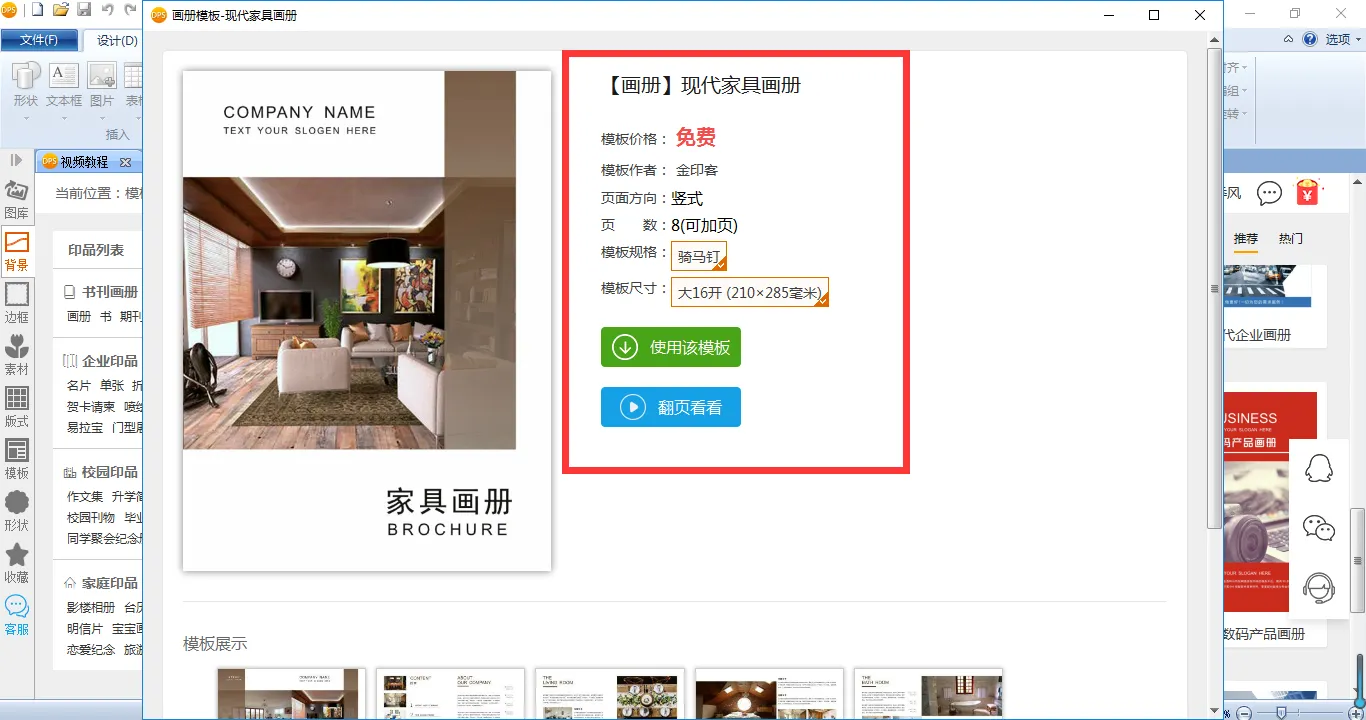Contact support via the WeChat icon
Screen dimensions: 1366x720
pos(1320,528)
